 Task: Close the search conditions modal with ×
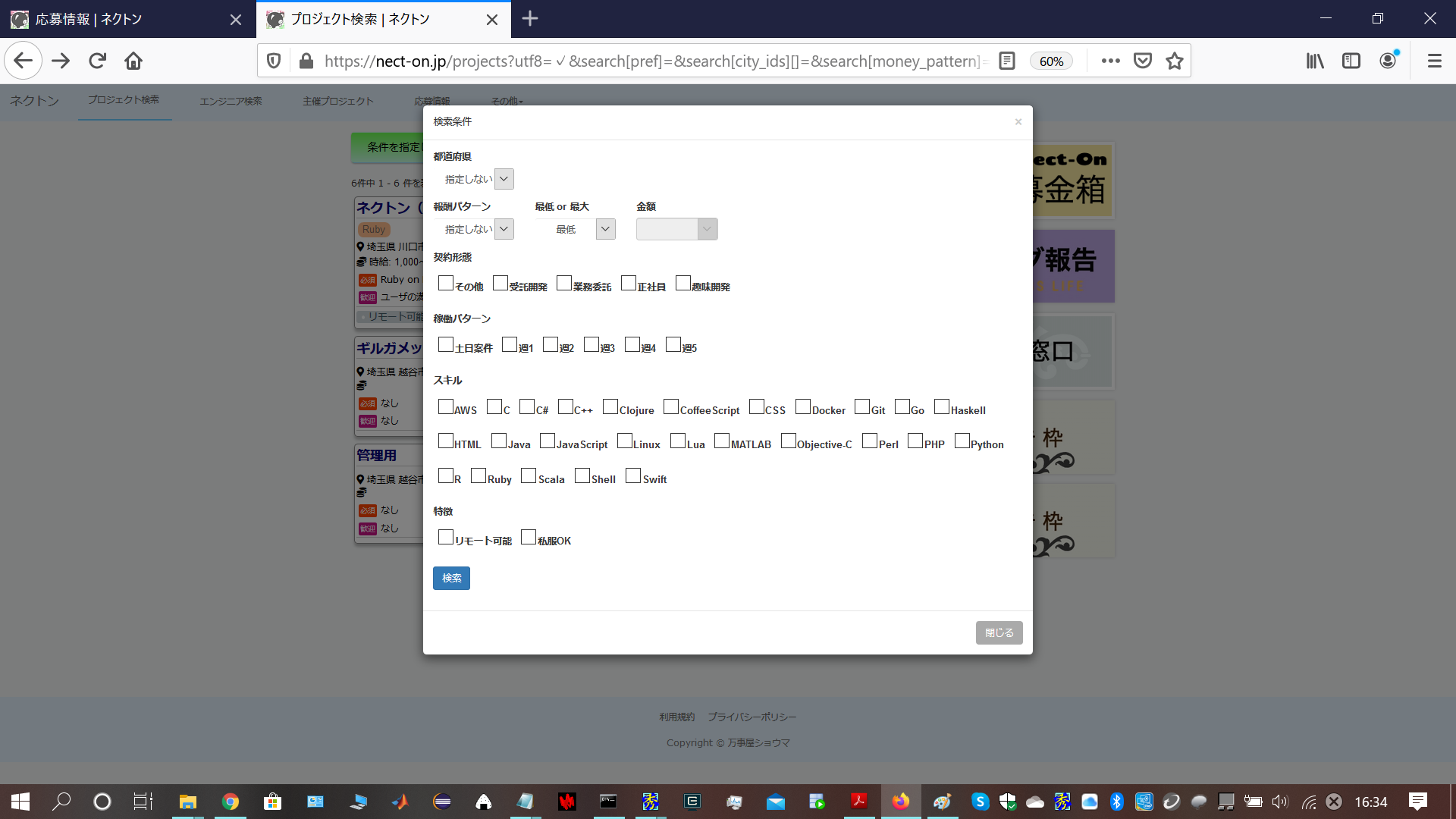tap(1018, 122)
